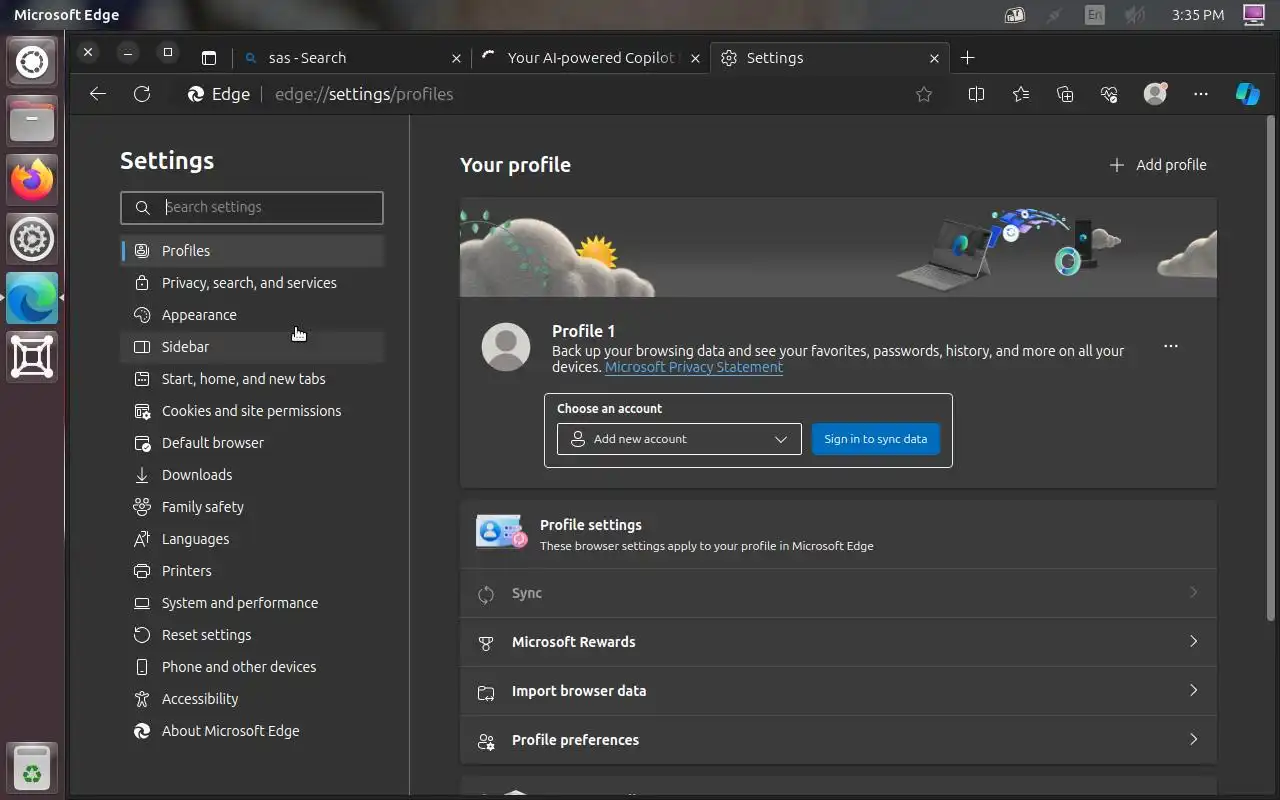Switch to sas - Search tab
Screen dimensions: 1280x800
(351, 58)
